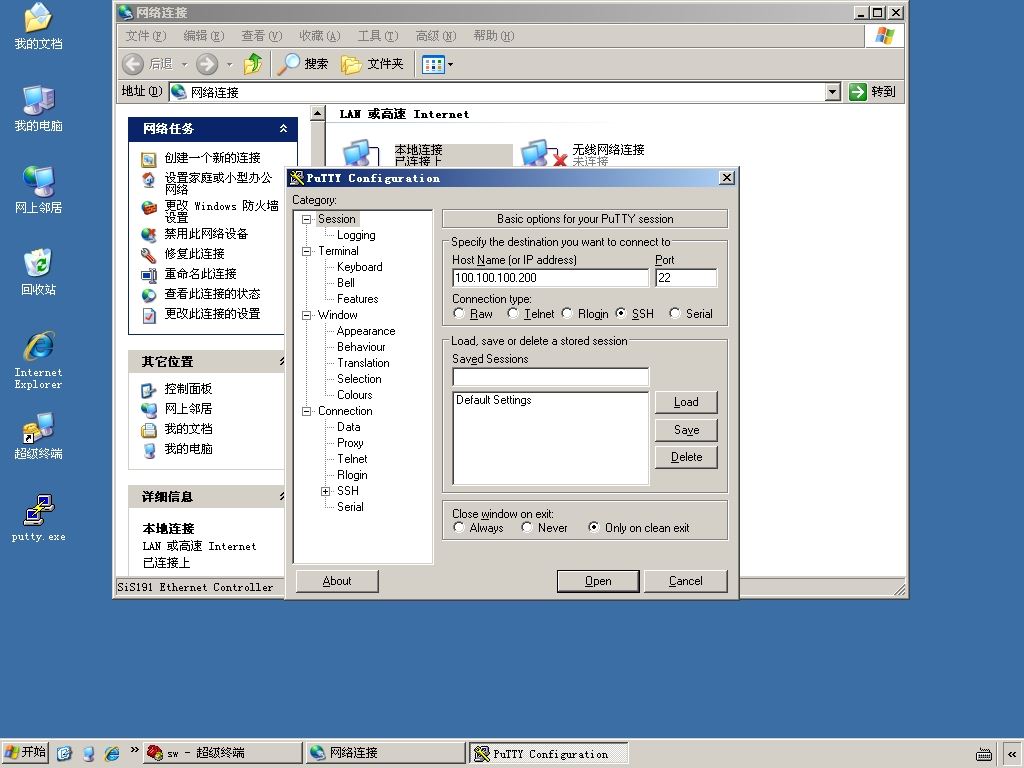Click the PuTTY icon in dialog title bar
1024x768 pixels.
click(x=296, y=178)
